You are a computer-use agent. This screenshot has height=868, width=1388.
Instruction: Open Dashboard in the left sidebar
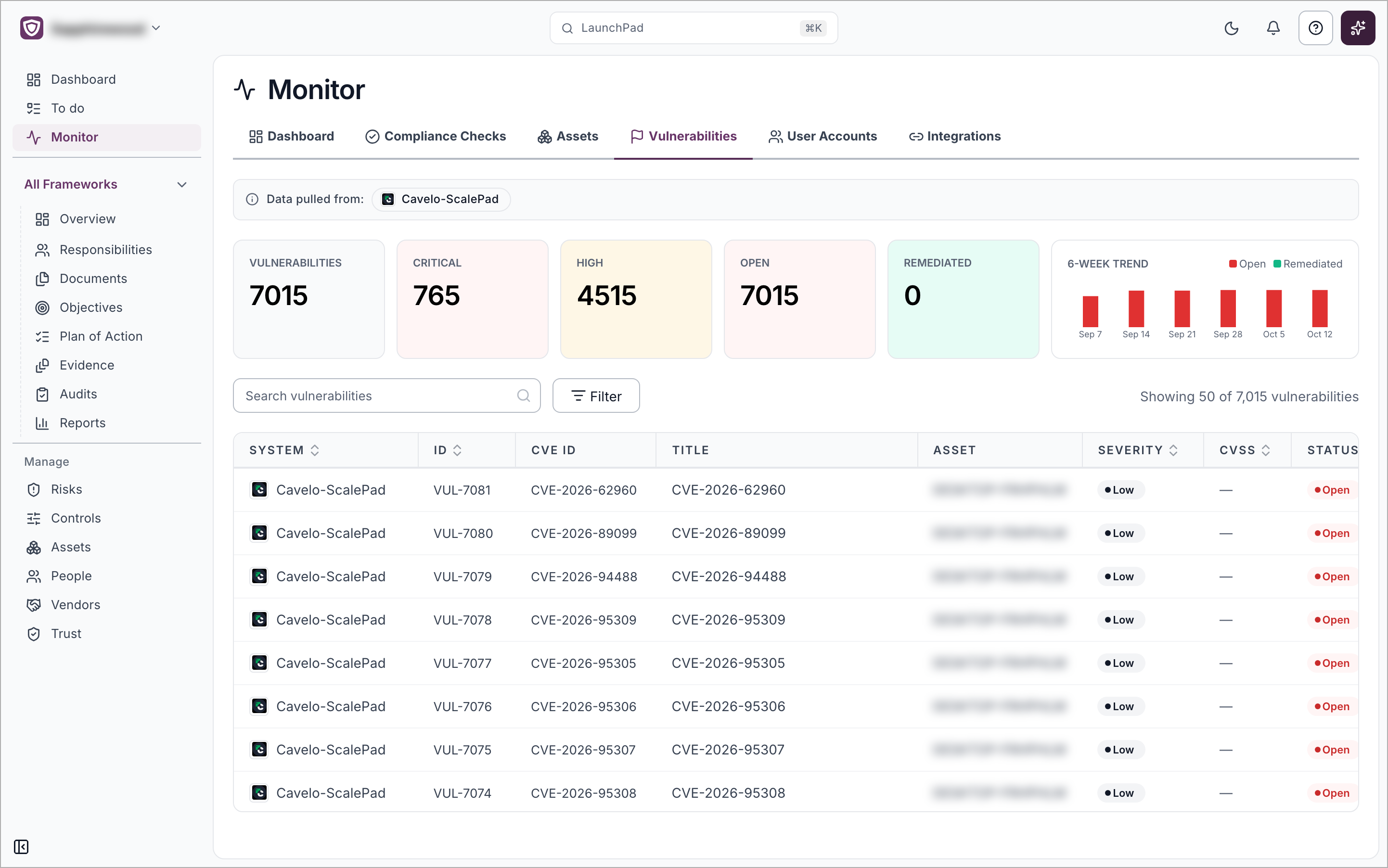tap(107, 79)
